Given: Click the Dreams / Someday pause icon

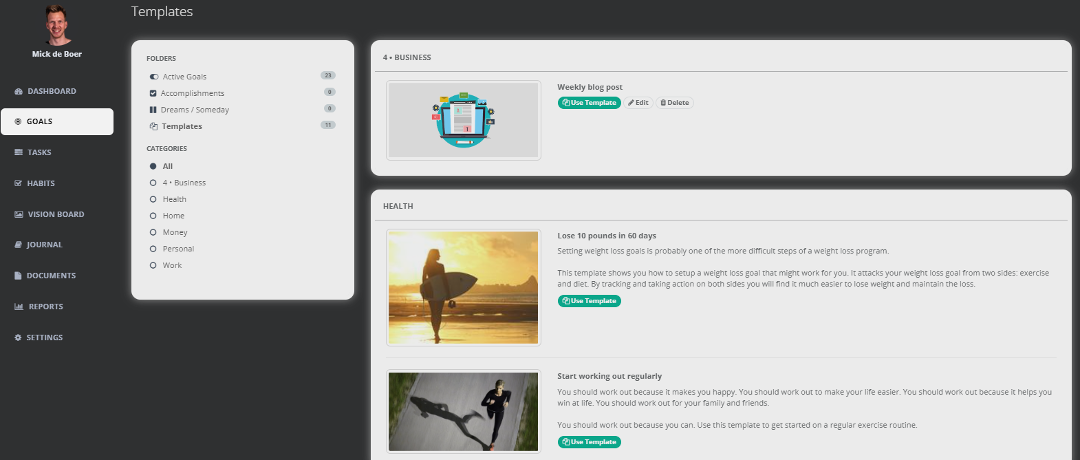Looking at the screenshot, I should [x=153, y=110].
